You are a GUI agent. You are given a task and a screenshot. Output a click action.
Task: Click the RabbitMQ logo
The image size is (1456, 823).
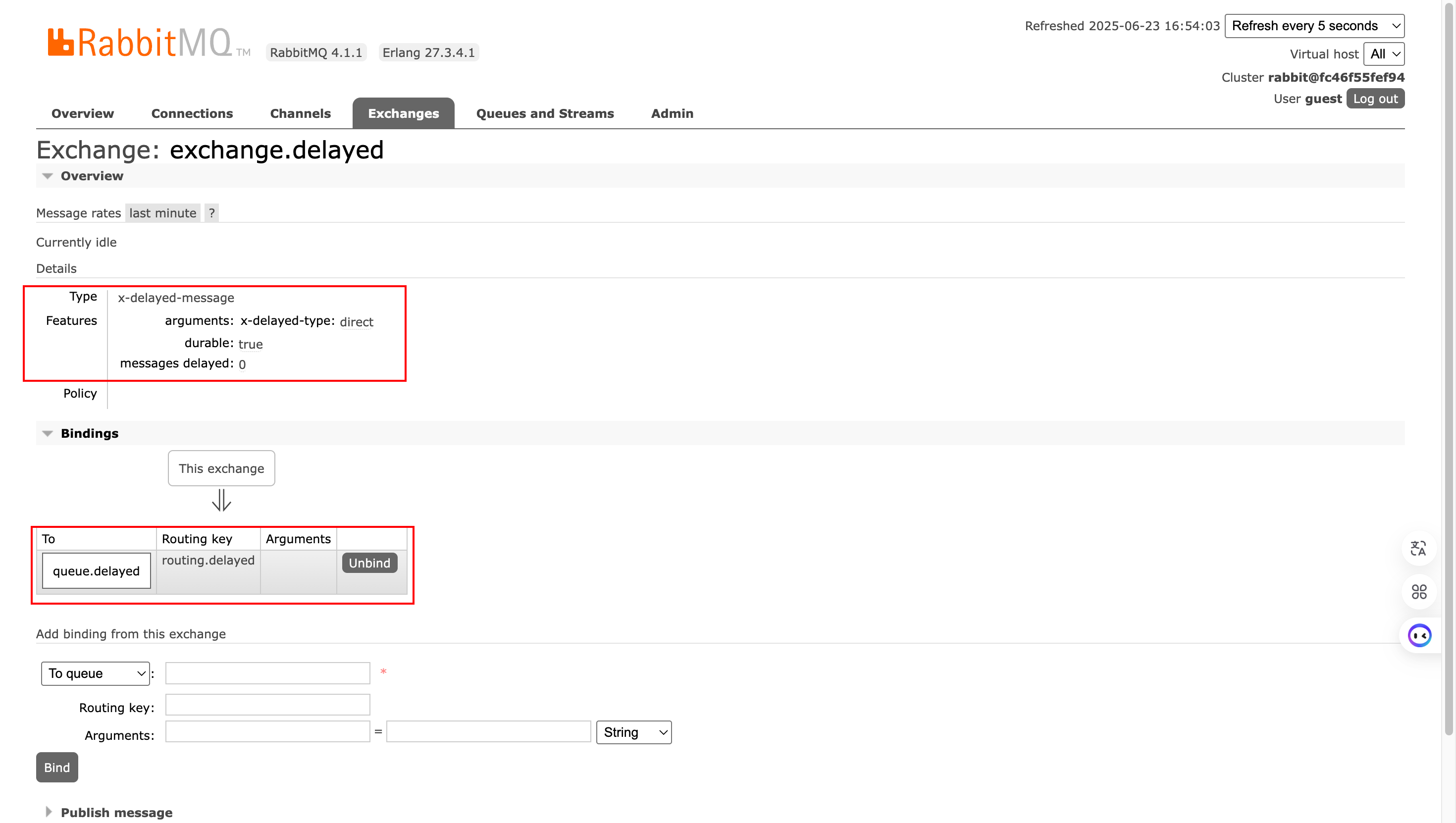(x=149, y=43)
